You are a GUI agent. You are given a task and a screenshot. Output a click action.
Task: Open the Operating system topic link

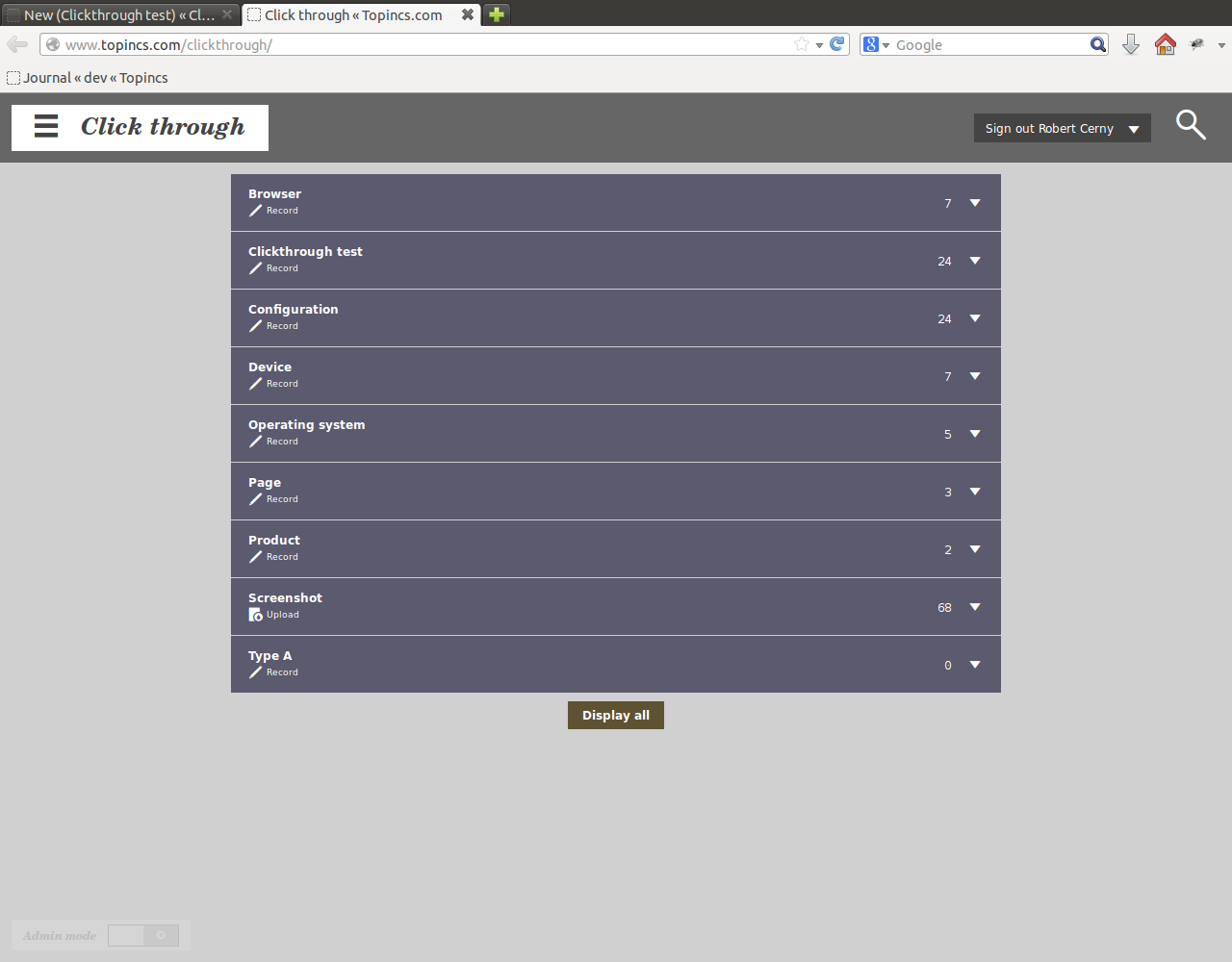coord(306,424)
